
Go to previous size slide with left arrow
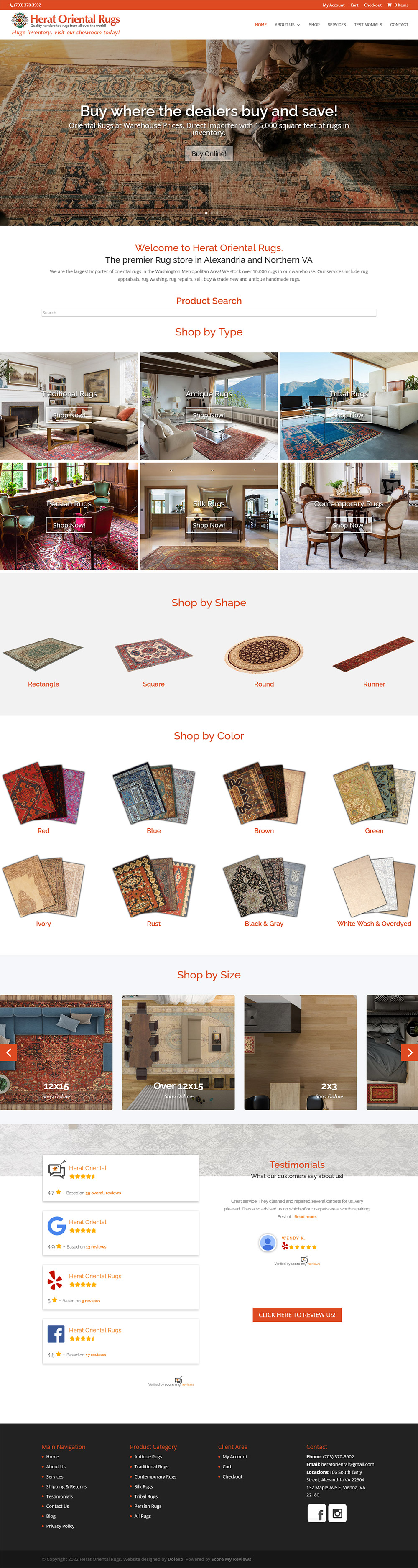(x=8, y=1052)
